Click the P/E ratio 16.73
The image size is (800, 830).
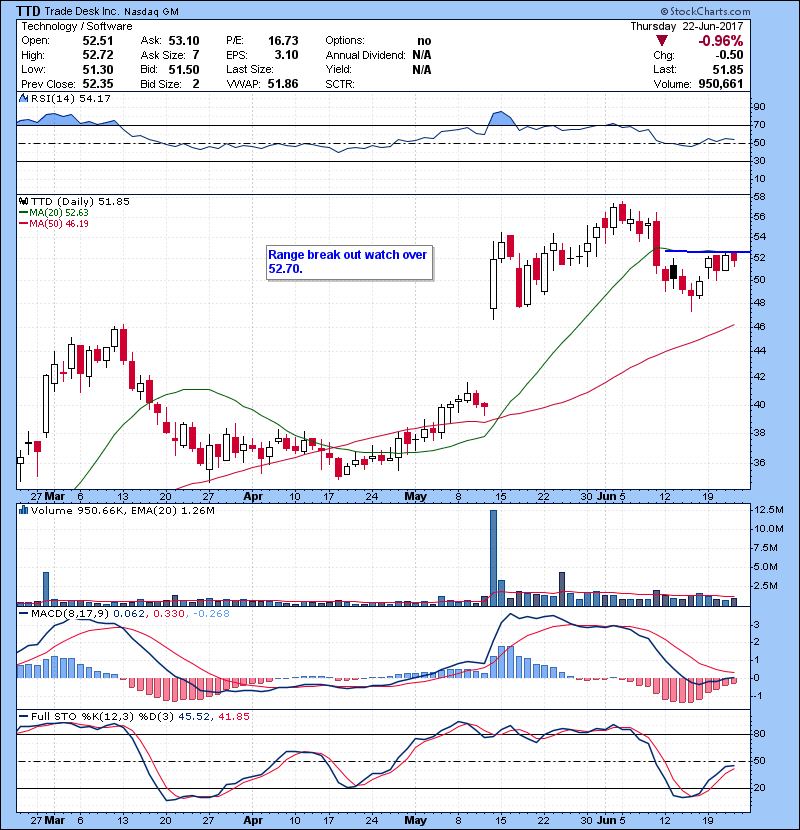[283, 41]
